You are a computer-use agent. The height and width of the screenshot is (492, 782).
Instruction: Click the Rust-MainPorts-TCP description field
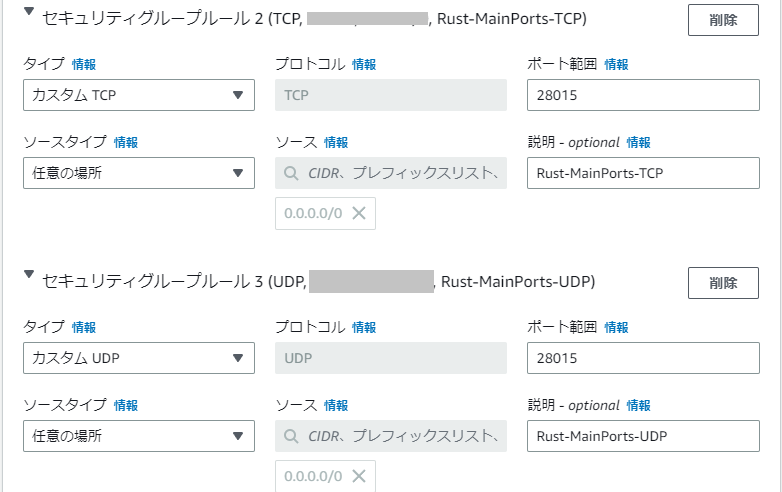[x=643, y=173]
